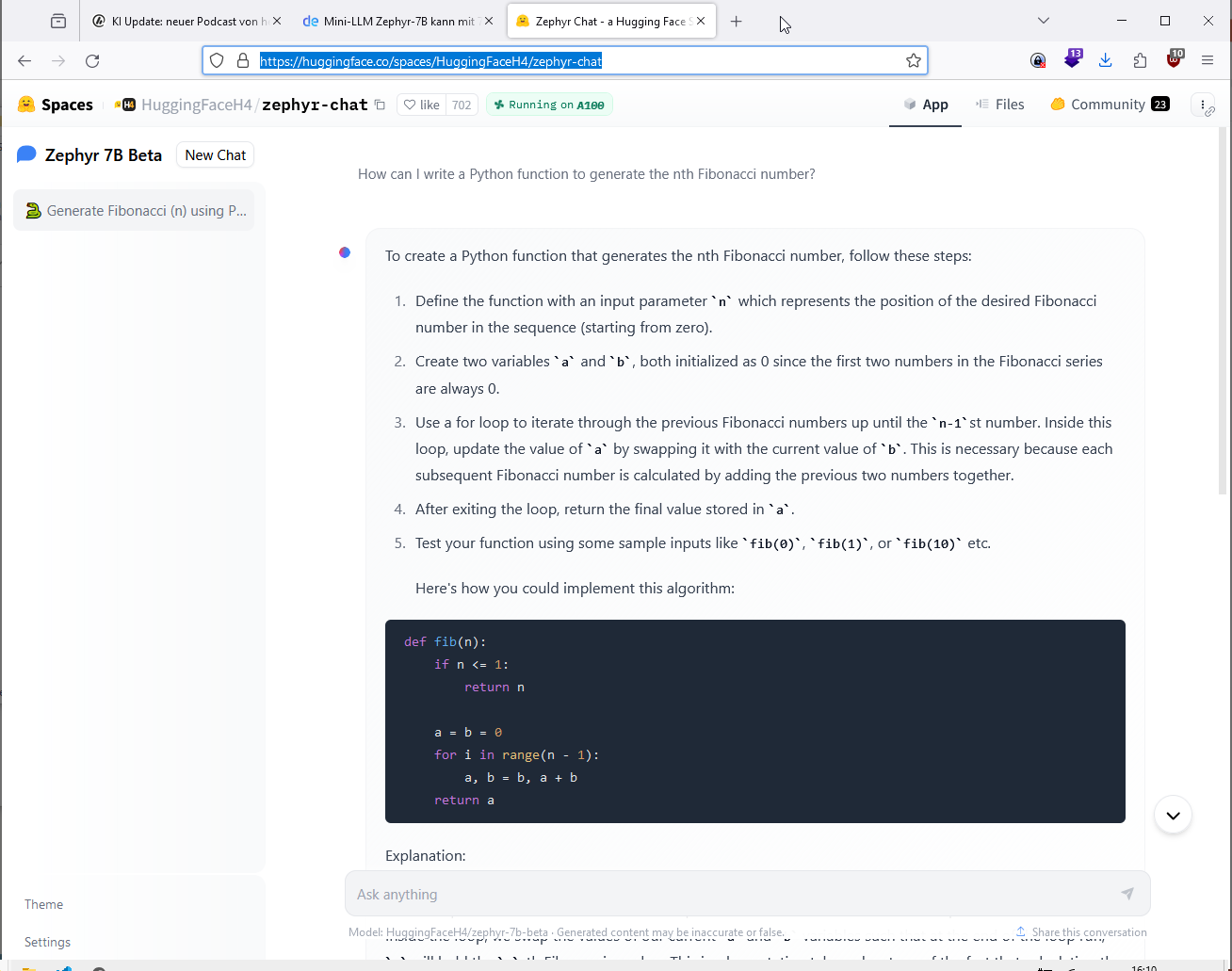Screen dimensions: 1232x971
Task: Close the KI Update podcast tab
Action: pos(277,21)
